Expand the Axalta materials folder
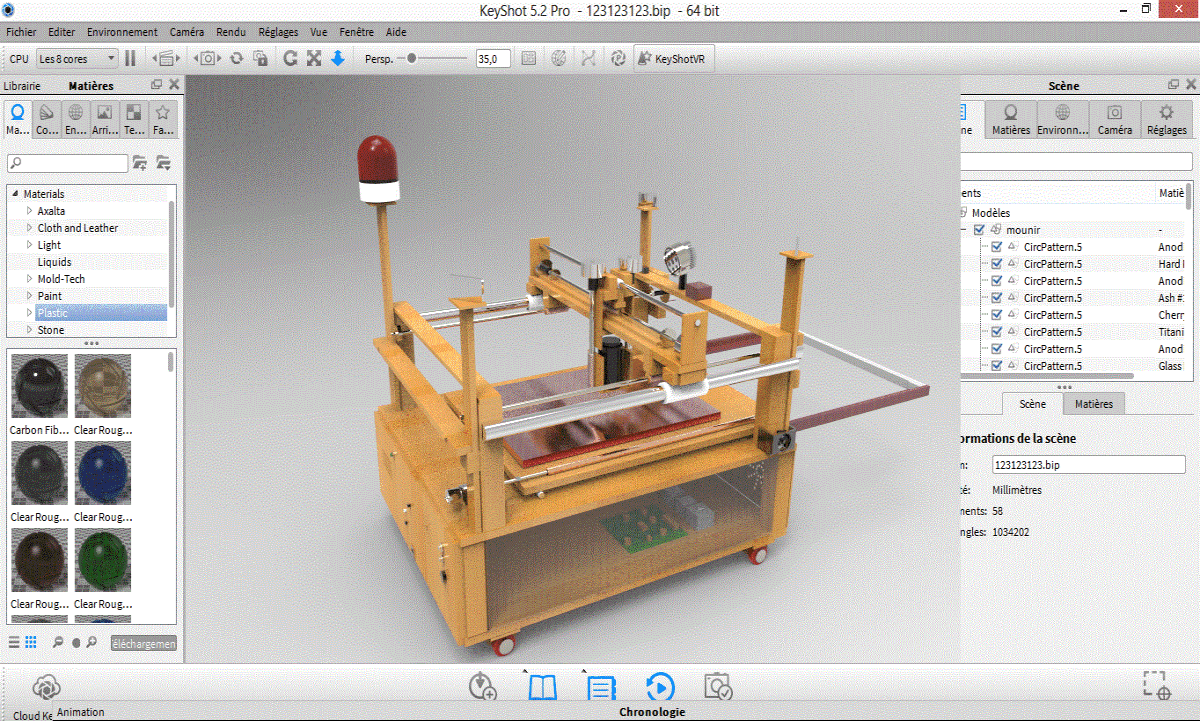The image size is (1200, 721). (x=29, y=211)
